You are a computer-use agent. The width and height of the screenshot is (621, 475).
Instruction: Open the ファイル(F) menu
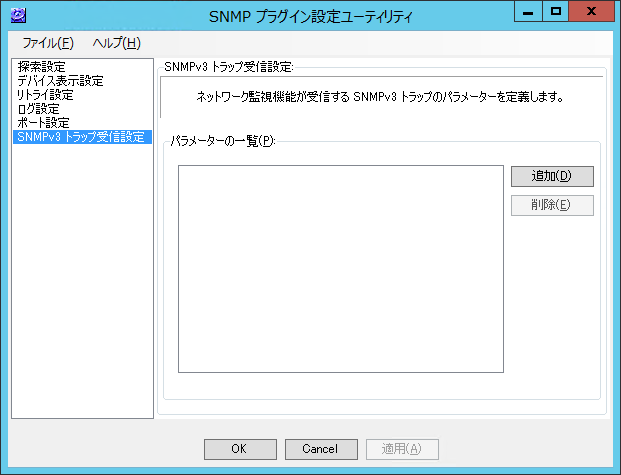(x=48, y=43)
